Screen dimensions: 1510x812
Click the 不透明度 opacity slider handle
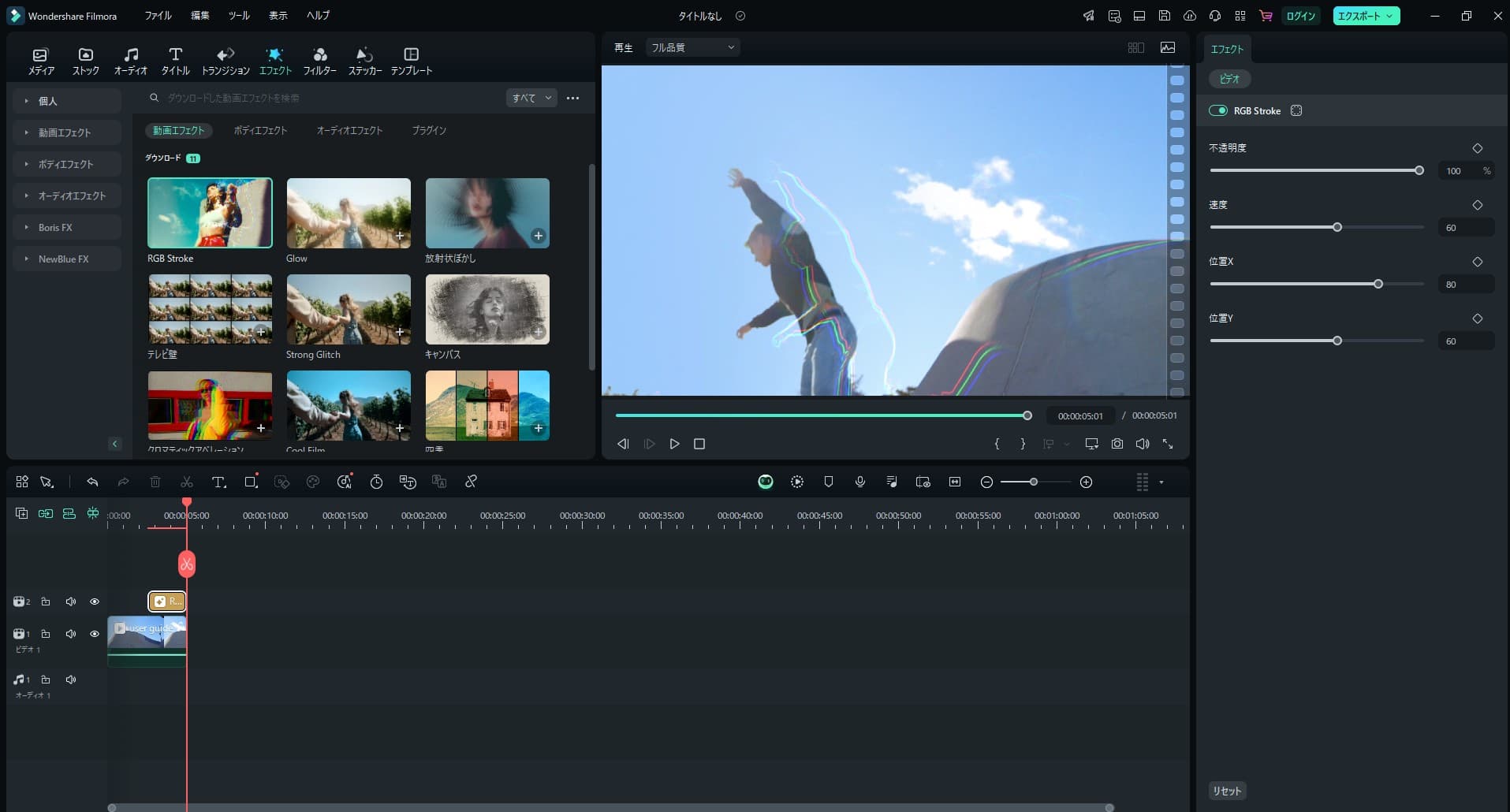1418,169
